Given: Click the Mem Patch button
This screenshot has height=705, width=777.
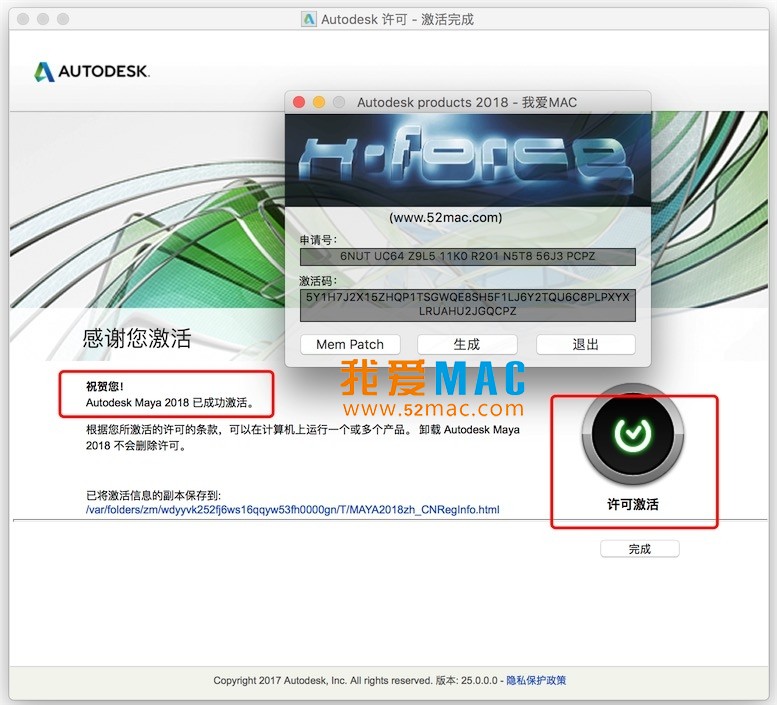Looking at the screenshot, I should [x=350, y=344].
